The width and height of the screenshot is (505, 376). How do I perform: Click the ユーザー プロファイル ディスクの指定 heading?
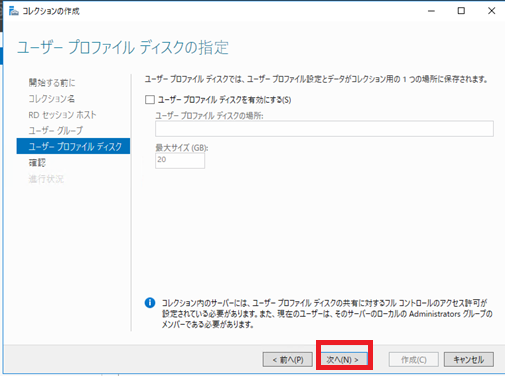123,47
